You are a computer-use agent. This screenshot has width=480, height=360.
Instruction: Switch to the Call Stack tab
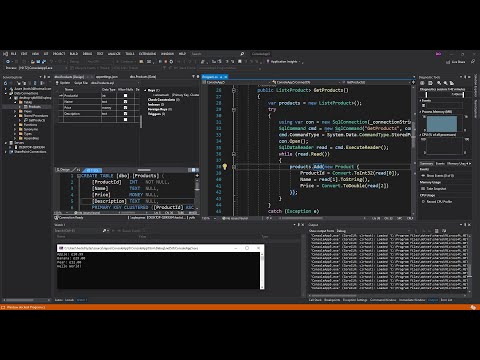(315, 300)
